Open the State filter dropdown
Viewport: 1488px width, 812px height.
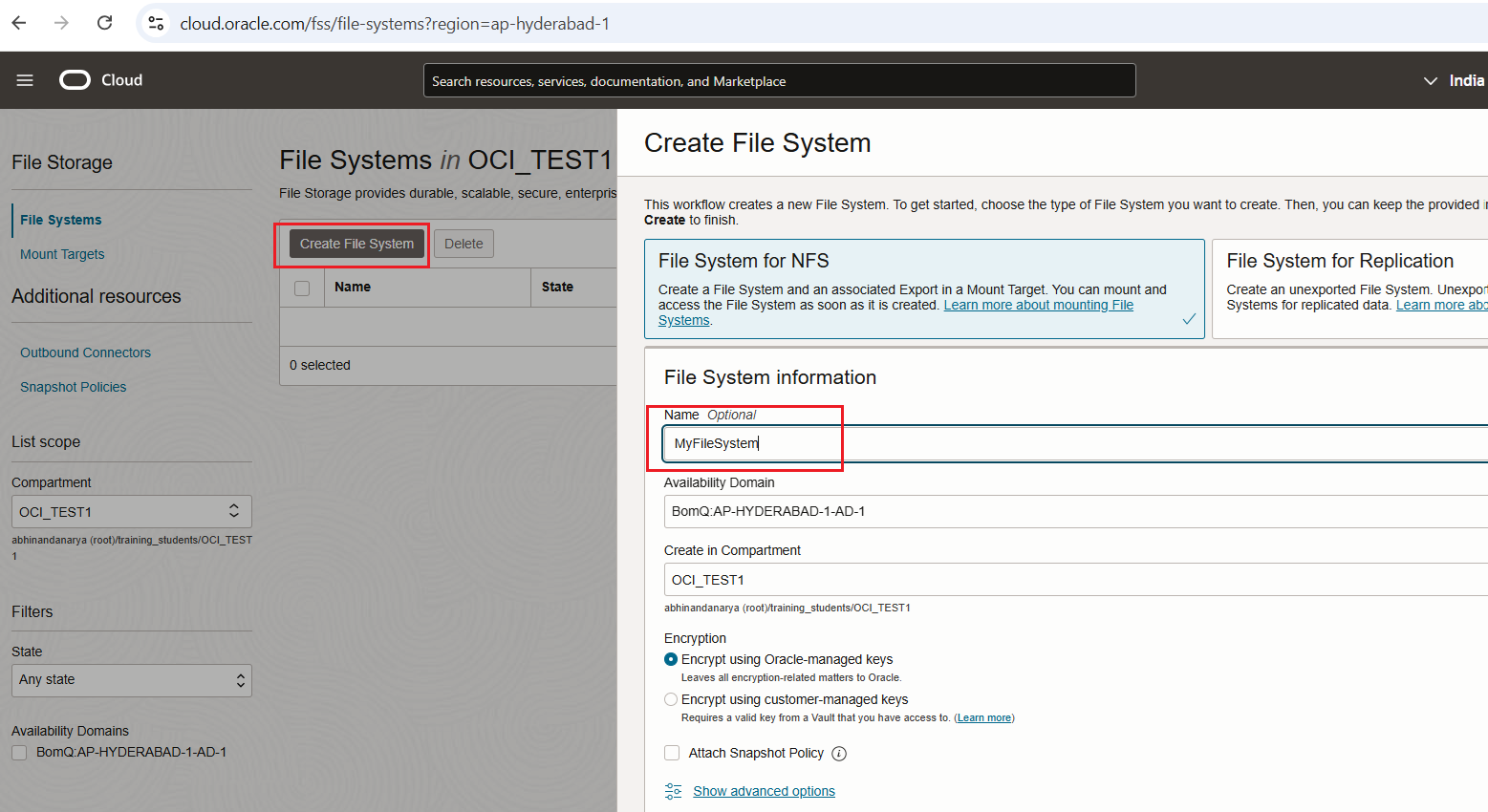click(x=131, y=680)
